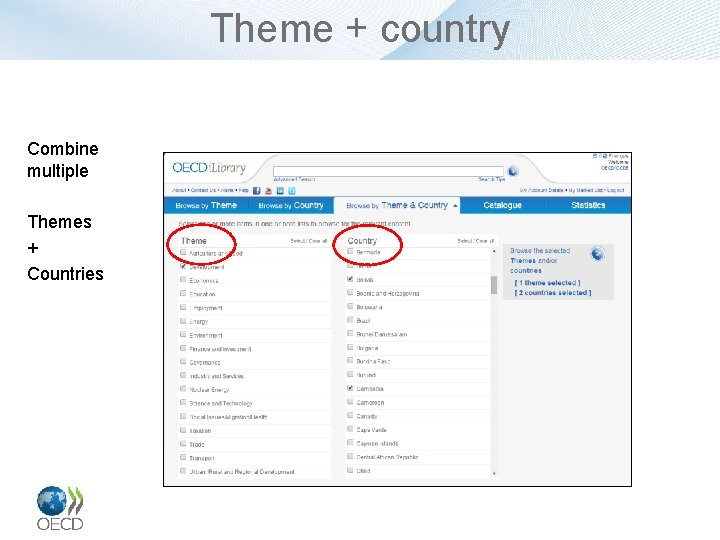Check the Central African Republic checkbox
This screenshot has width=720, height=540.
pyautogui.click(x=350, y=456)
